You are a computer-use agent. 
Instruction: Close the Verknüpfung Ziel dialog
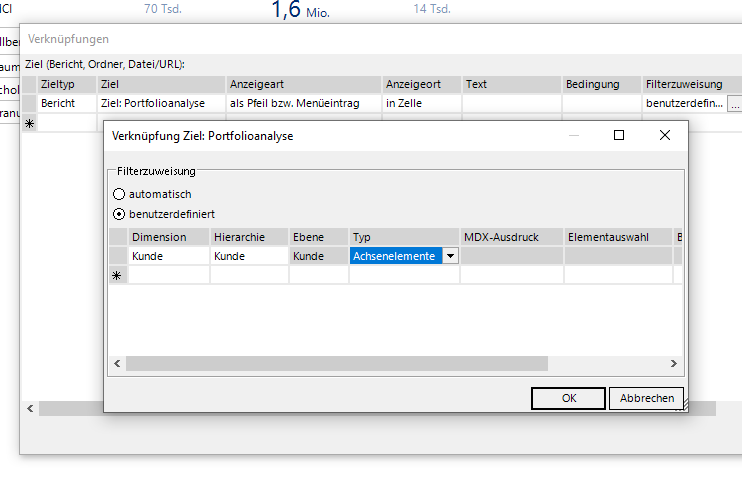coord(664,135)
